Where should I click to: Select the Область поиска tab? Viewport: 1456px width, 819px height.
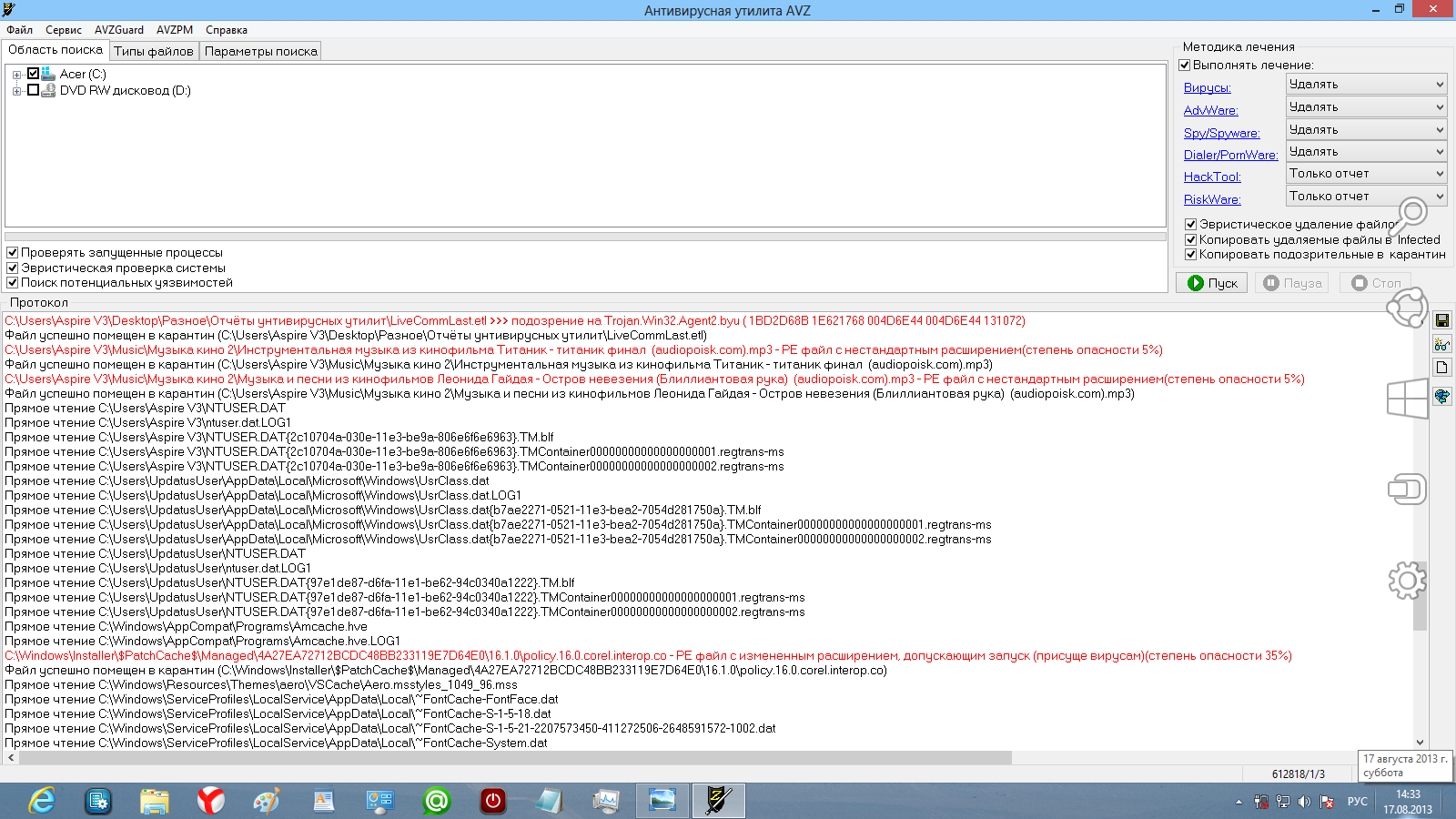point(56,50)
